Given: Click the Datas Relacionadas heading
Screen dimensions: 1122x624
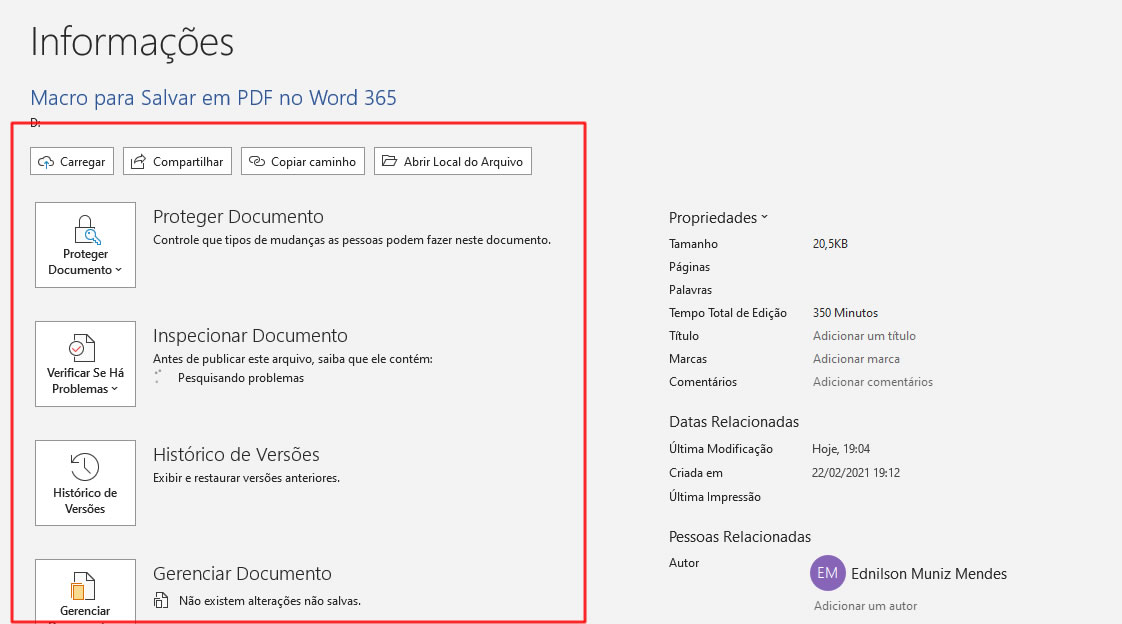Looking at the screenshot, I should pos(733,421).
